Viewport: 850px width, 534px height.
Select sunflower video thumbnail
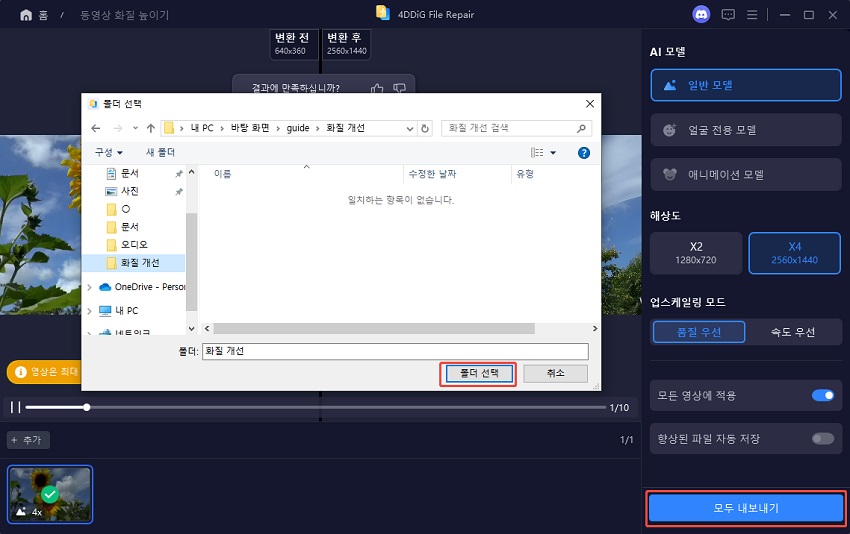pos(50,494)
